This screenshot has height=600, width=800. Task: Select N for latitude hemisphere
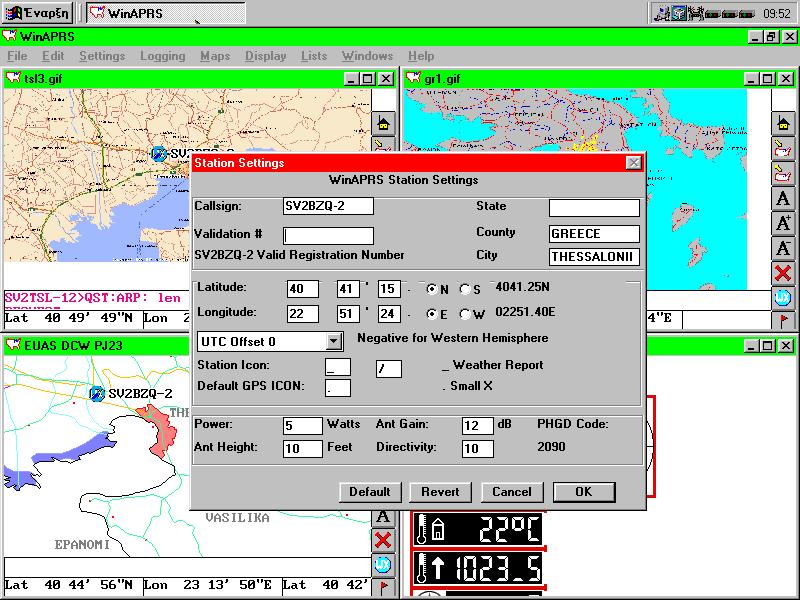coord(432,289)
